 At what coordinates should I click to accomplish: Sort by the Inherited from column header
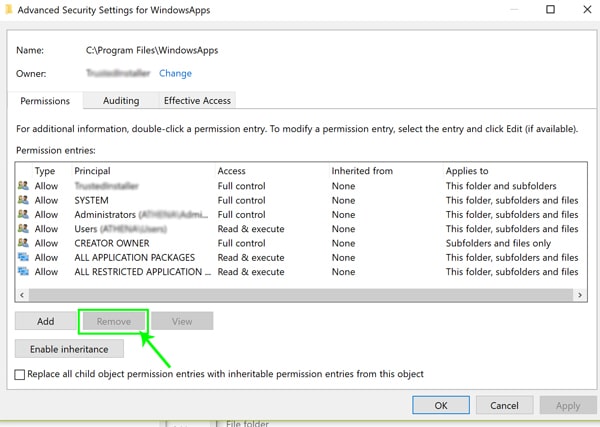[x=362, y=171]
